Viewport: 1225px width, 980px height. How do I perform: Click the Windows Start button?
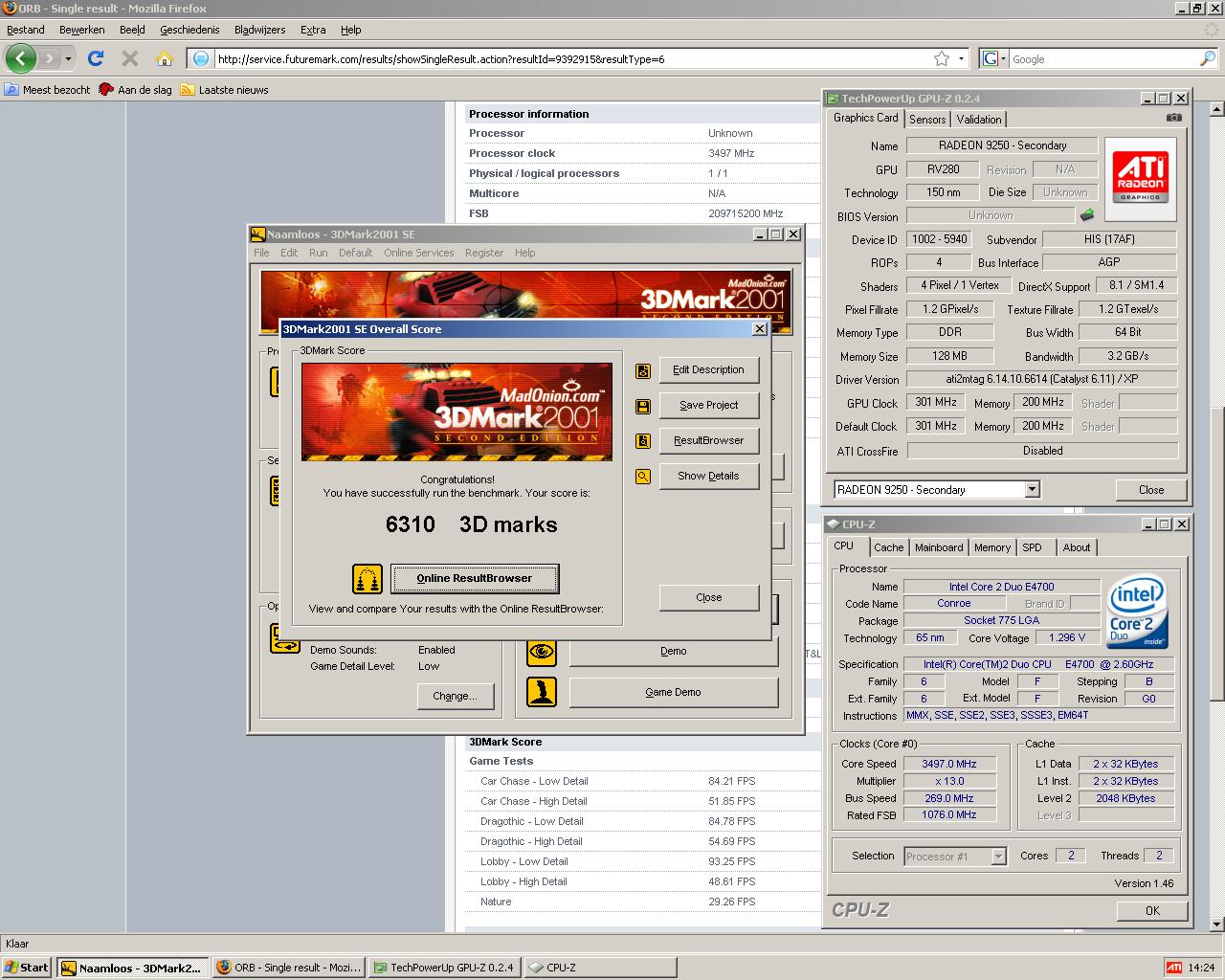[27, 967]
